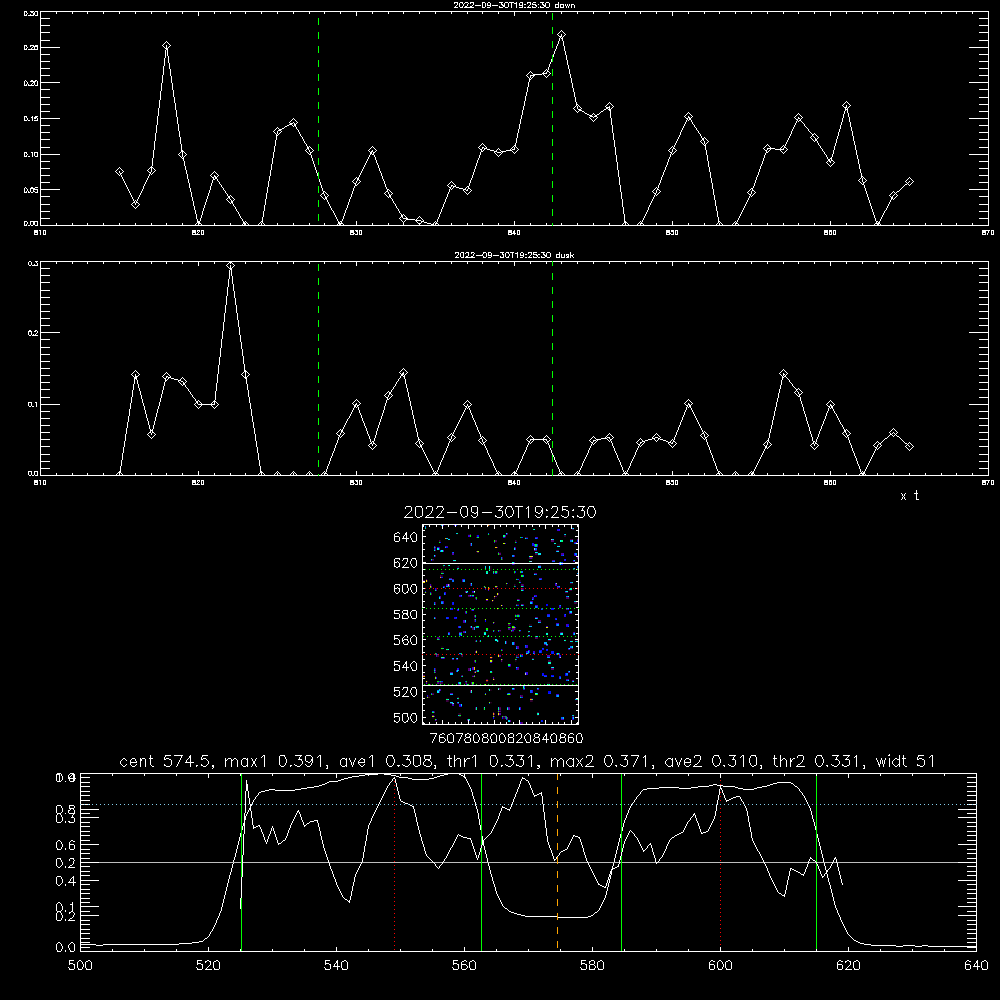
Task: Click the image panel x-axis label row '760780800820840860'
Action: 506,739
